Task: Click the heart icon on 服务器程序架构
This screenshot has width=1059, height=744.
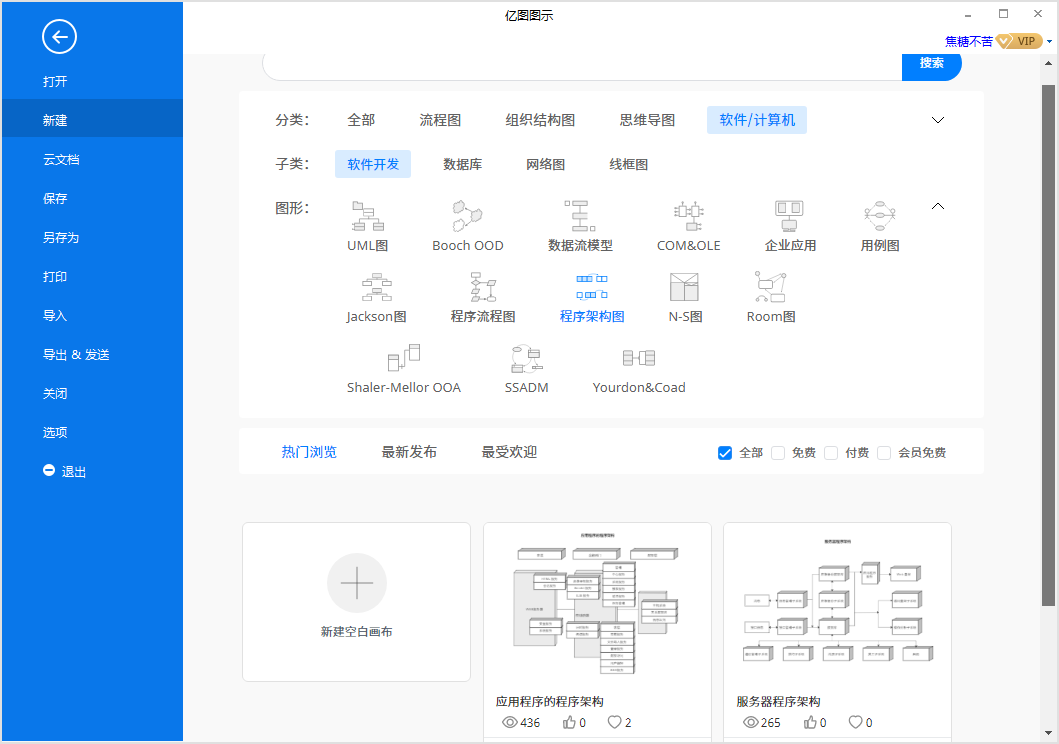Action: click(x=855, y=722)
